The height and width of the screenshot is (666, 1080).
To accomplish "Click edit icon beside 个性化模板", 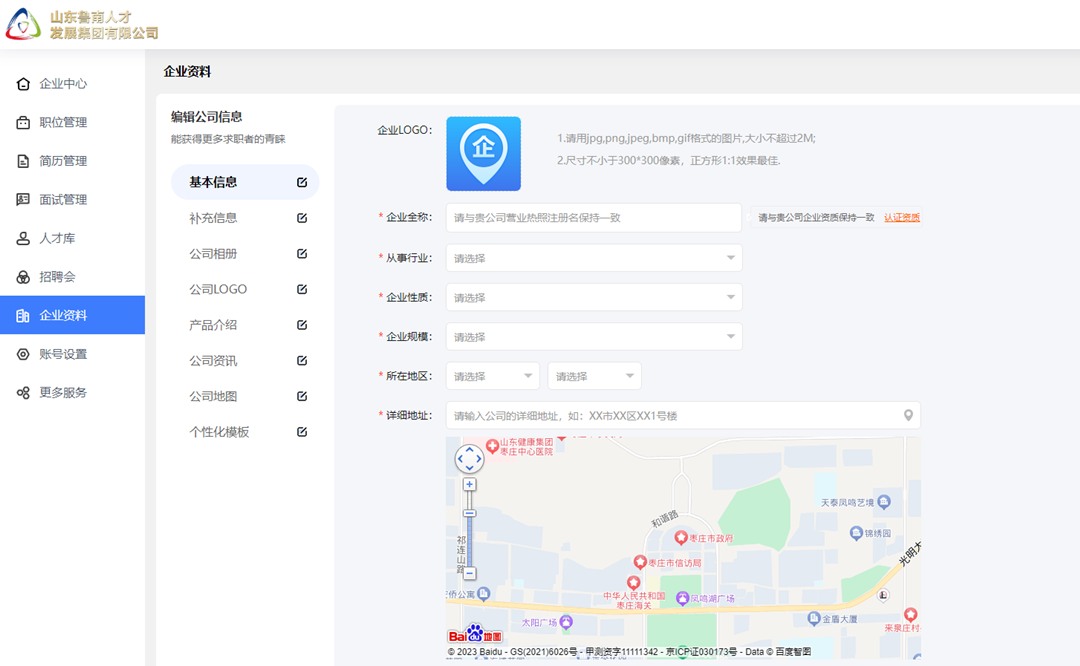I will [302, 432].
